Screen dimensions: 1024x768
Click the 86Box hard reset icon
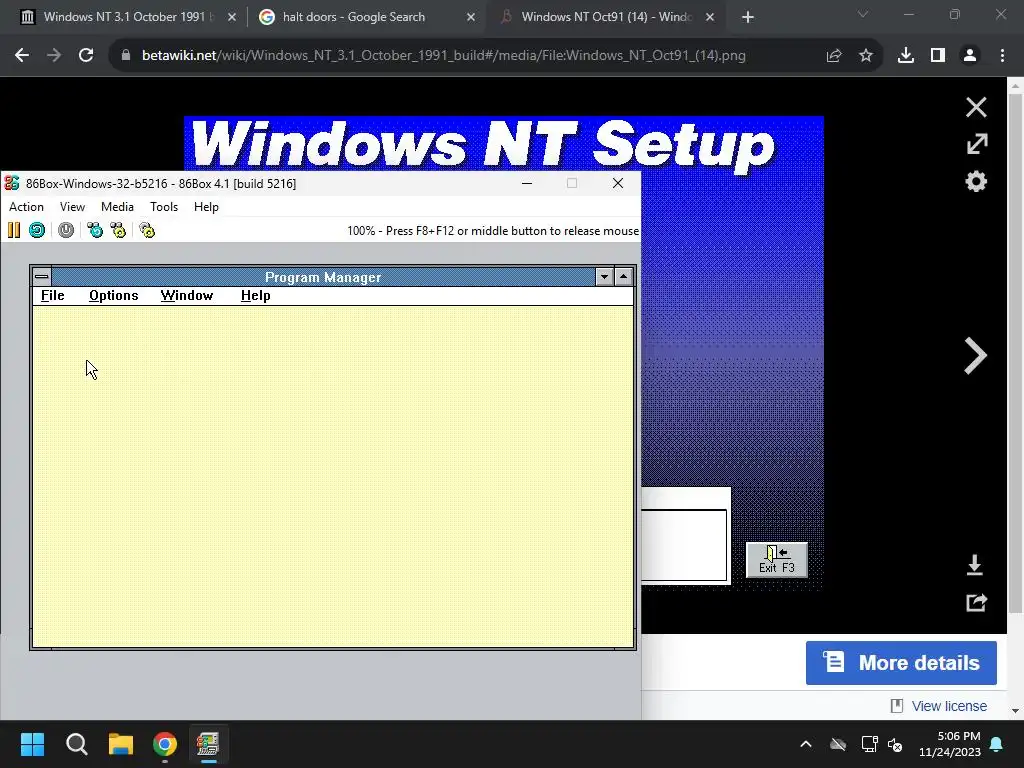coord(37,230)
